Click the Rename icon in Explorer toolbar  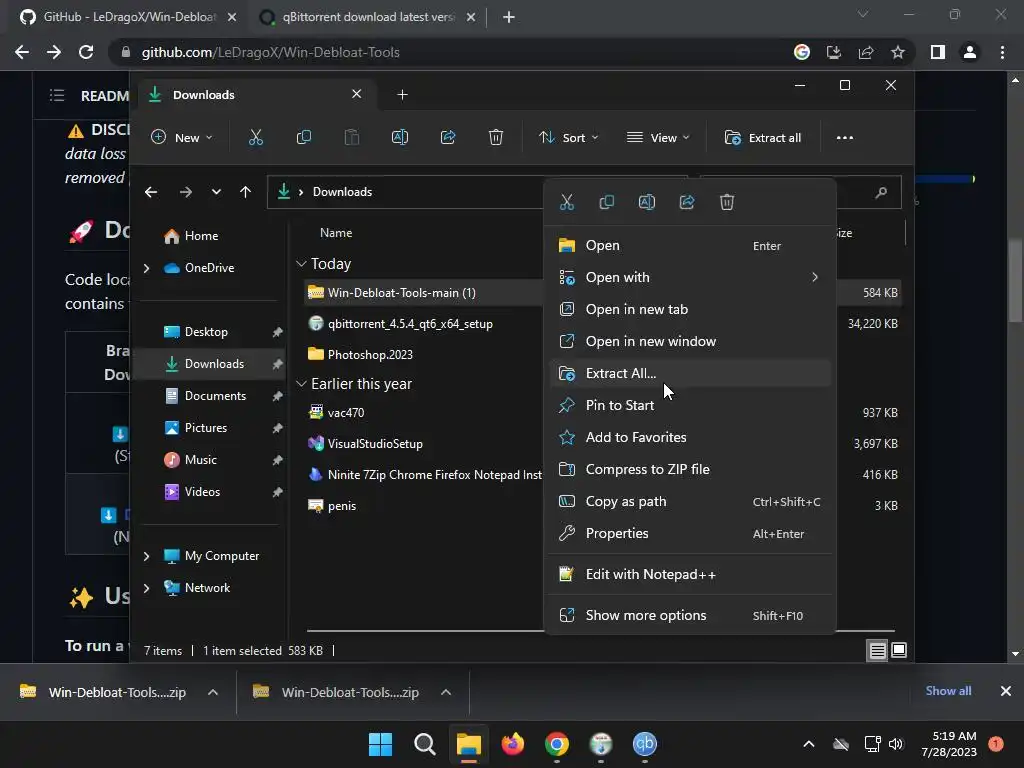[400, 137]
